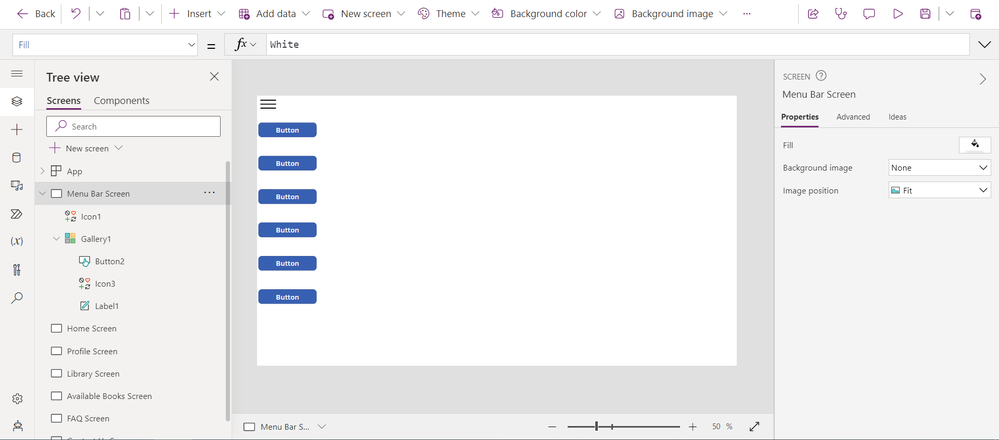Open the Image position Fit dropdown
Screen dimensions: 999x440
pyautogui.click(x=939, y=190)
